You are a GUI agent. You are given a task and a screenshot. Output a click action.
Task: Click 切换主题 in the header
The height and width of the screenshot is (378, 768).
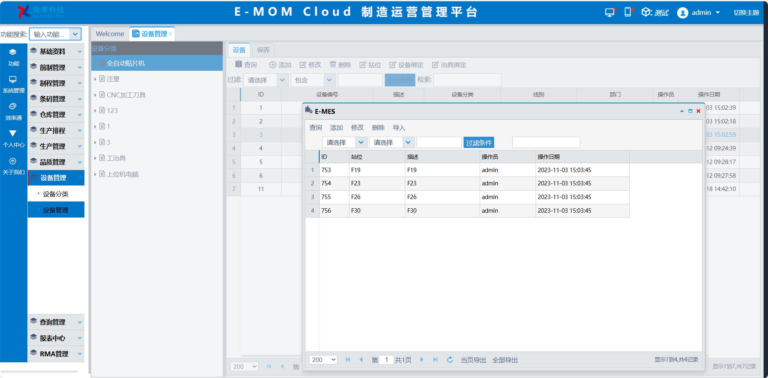(x=746, y=13)
